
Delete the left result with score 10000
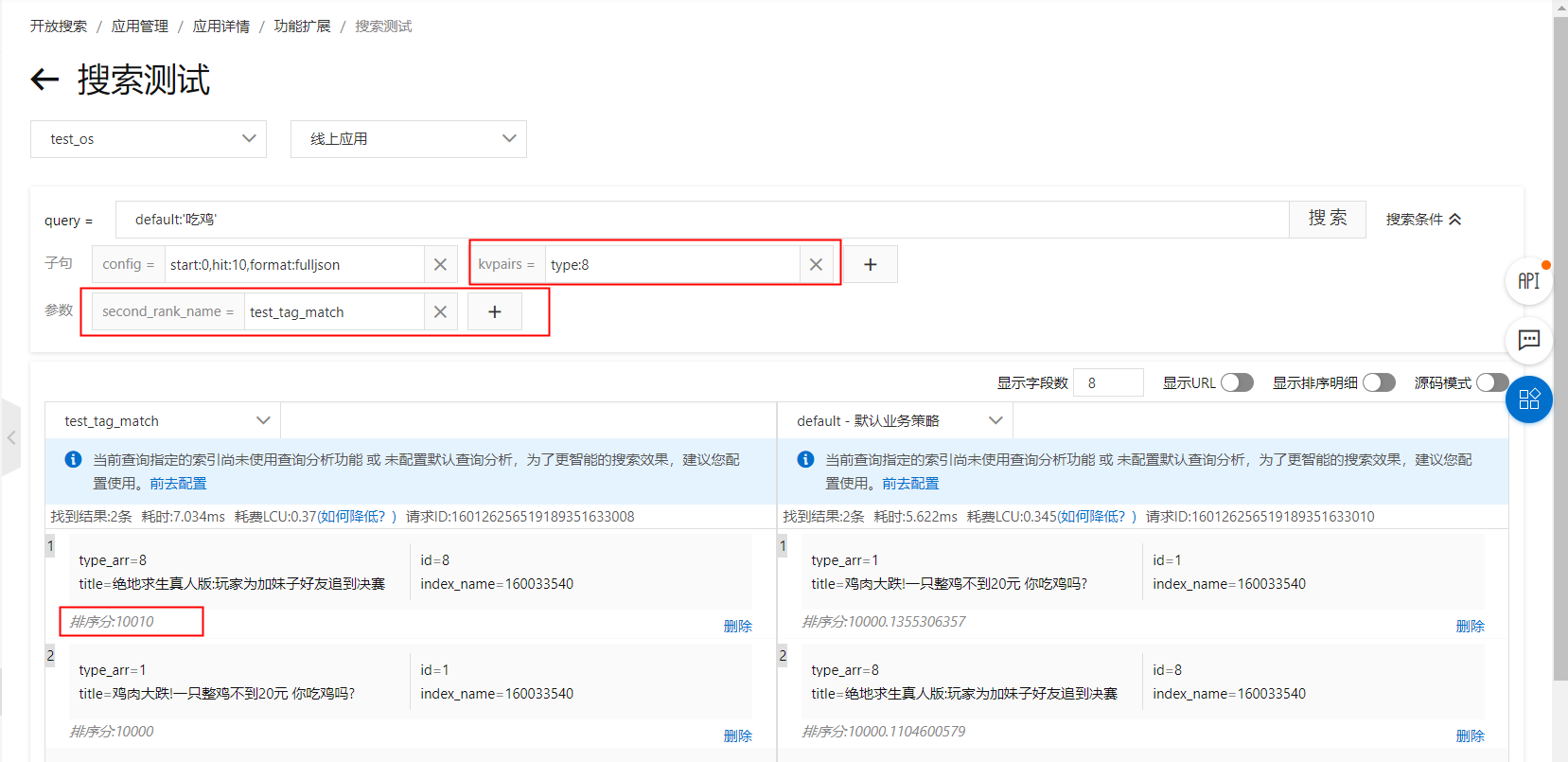(x=738, y=736)
